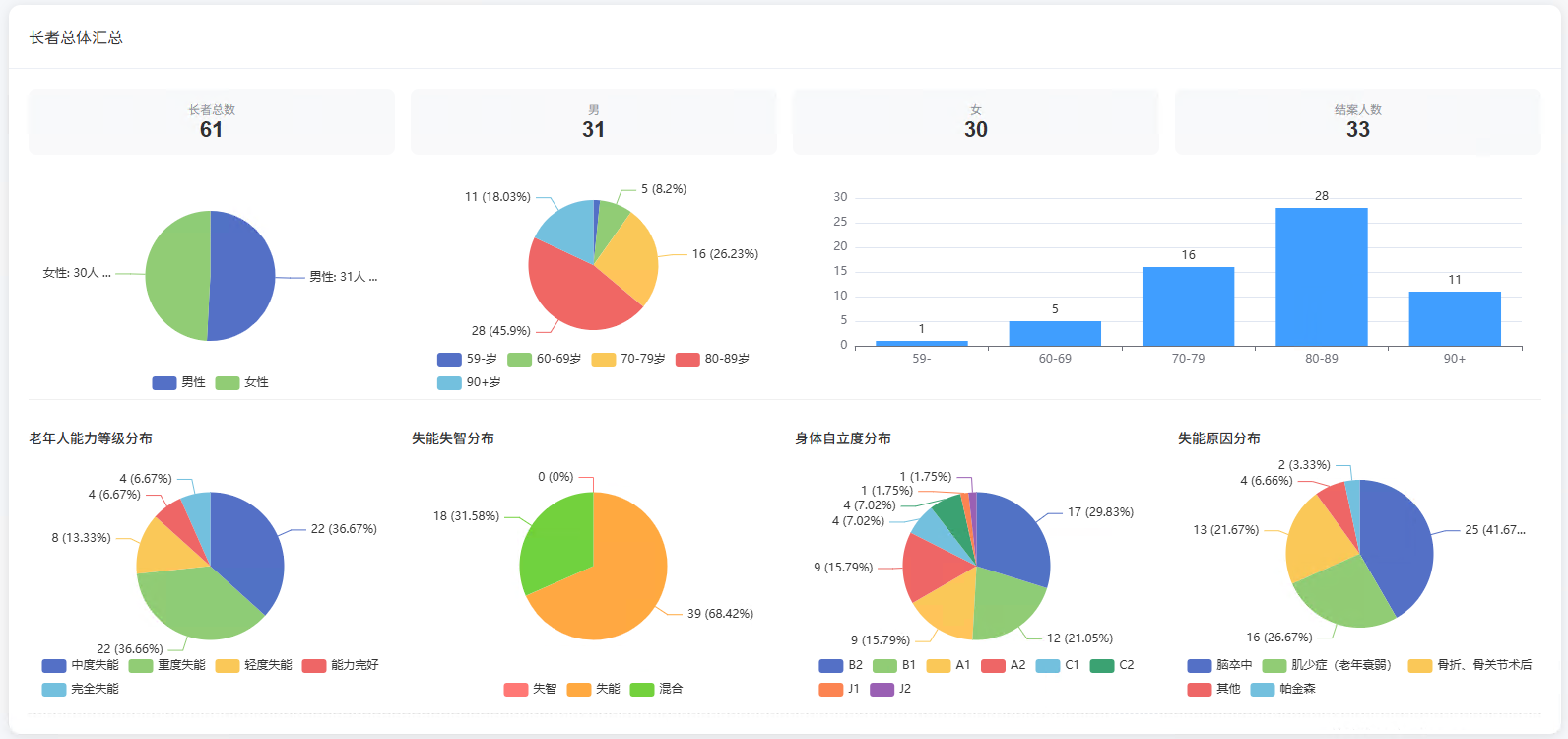Toggle the 其他 legend item
Image resolution: width=1568 pixels, height=739 pixels.
point(1214,689)
